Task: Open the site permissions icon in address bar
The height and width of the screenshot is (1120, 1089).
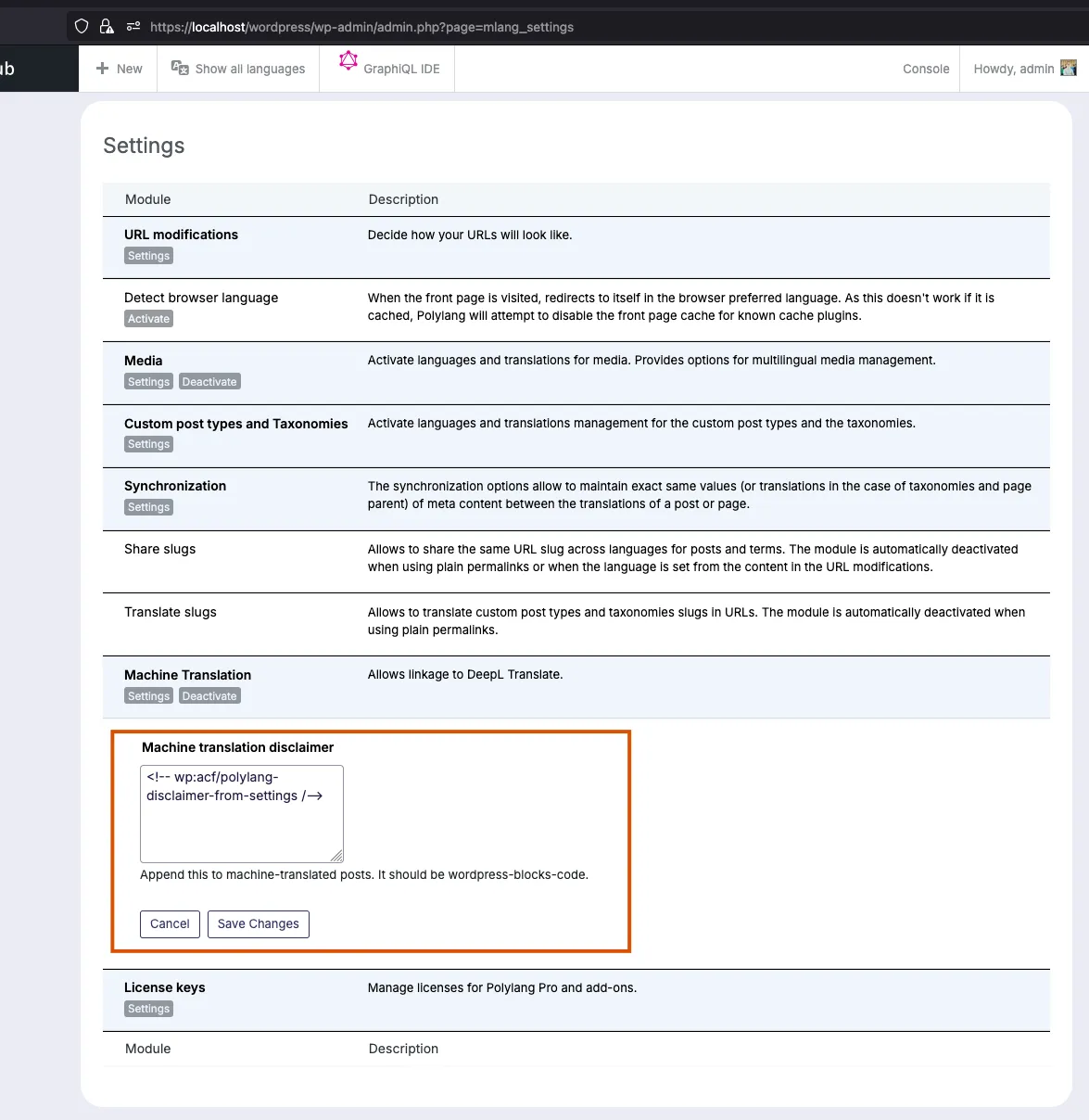Action: 133,27
